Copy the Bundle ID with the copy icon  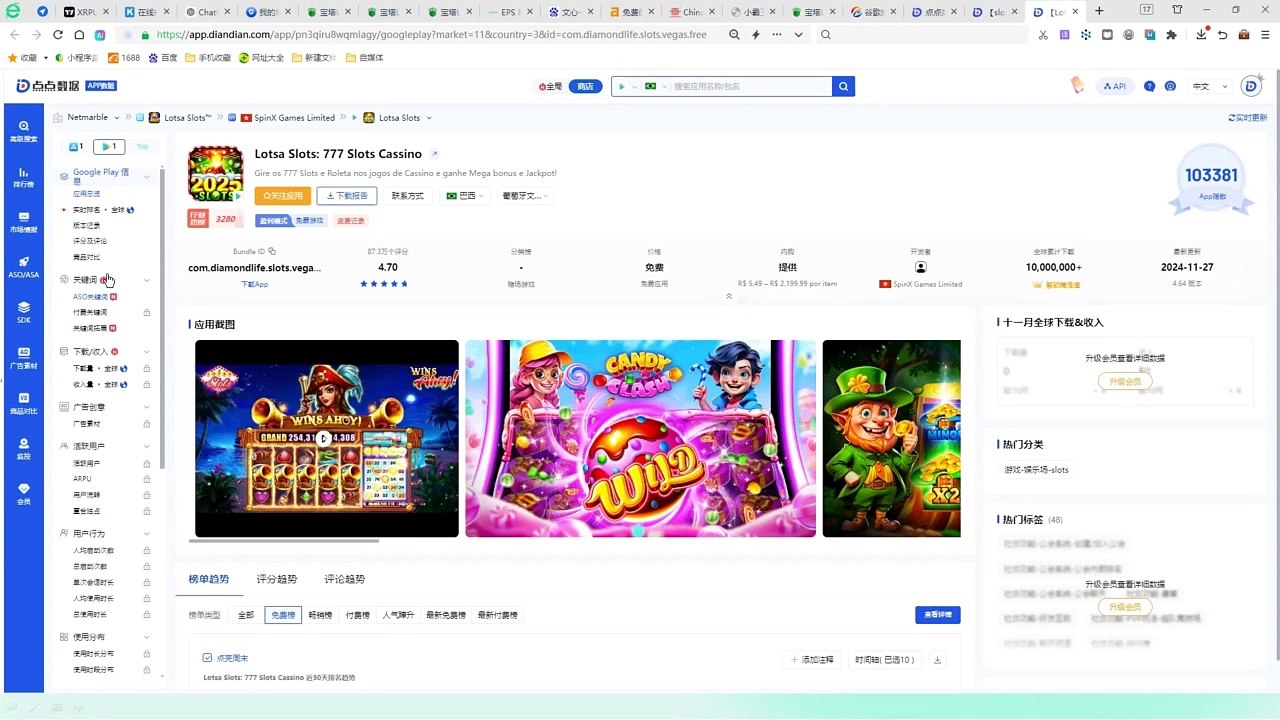coord(272,251)
